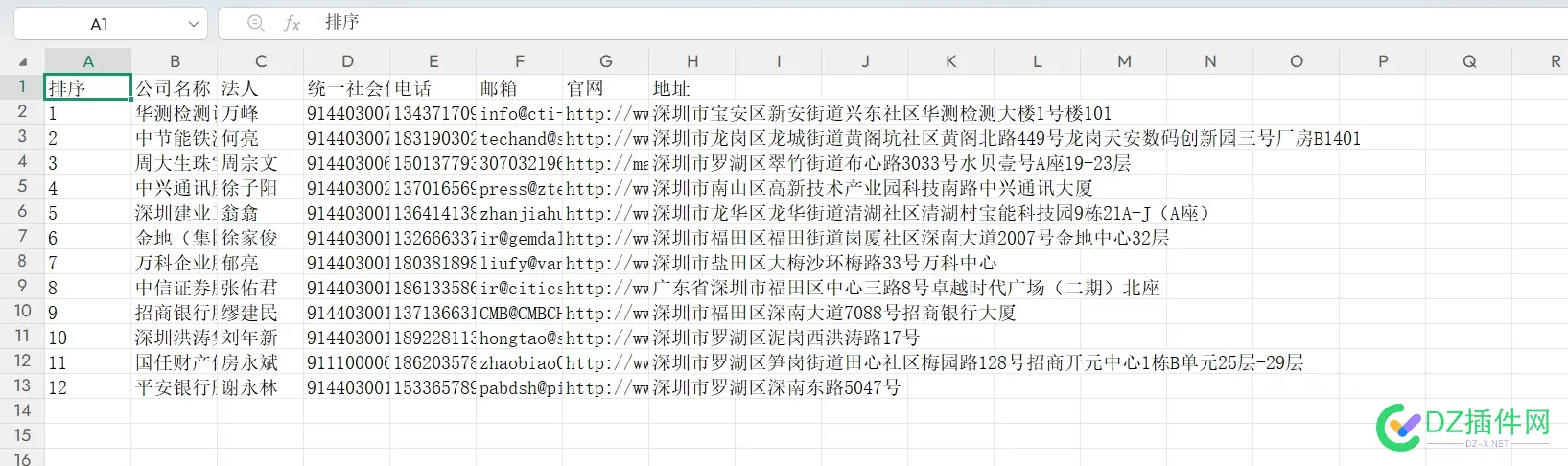
Task: Select the cell with 刘年新
Action: (x=261, y=337)
